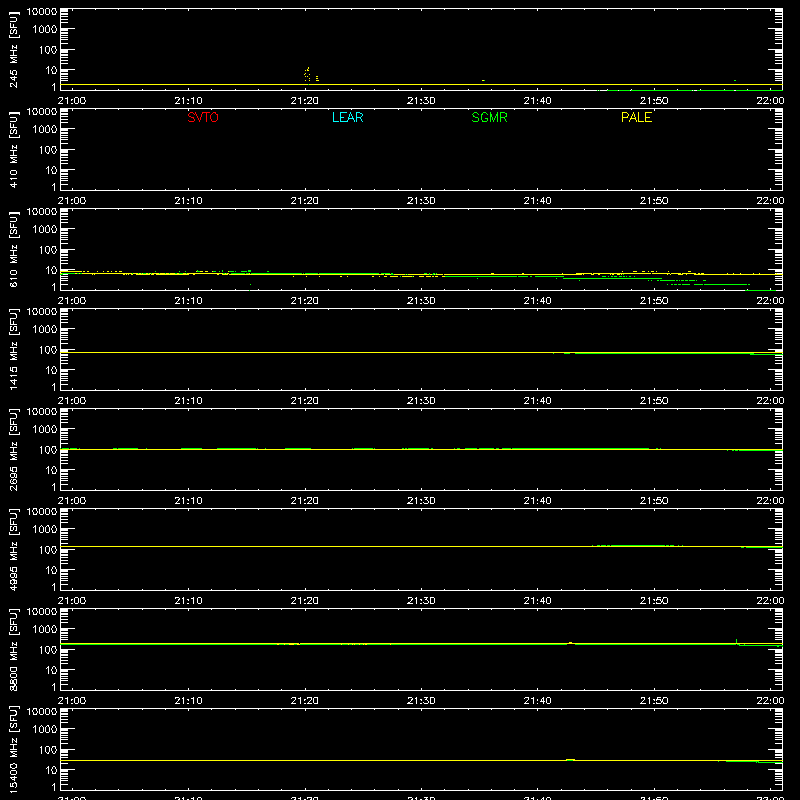The height and width of the screenshot is (800, 800).
Task: Select the 8800 MHz [SFU] axis title
Action: [x=13, y=650]
